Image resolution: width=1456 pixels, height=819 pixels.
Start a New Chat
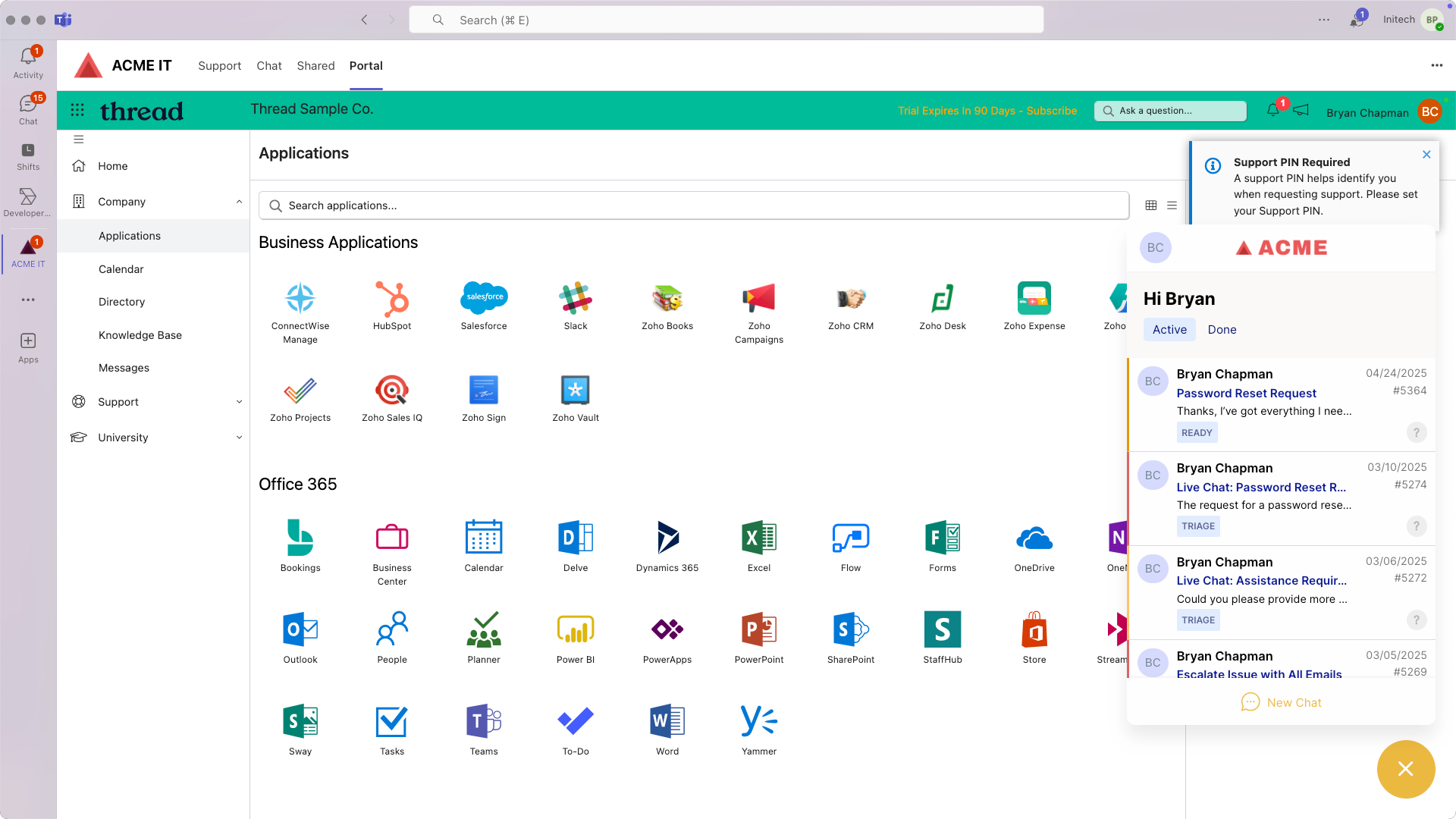pyautogui.click(x=1281, y=703)
